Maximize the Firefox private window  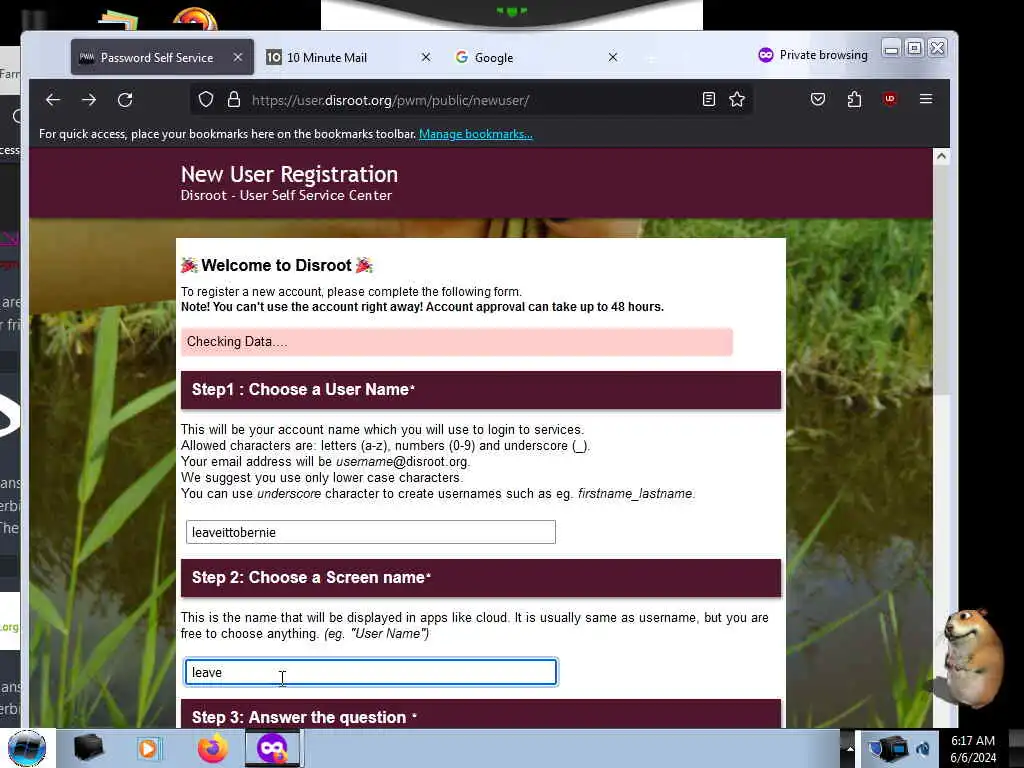click(x=914, y=48)
